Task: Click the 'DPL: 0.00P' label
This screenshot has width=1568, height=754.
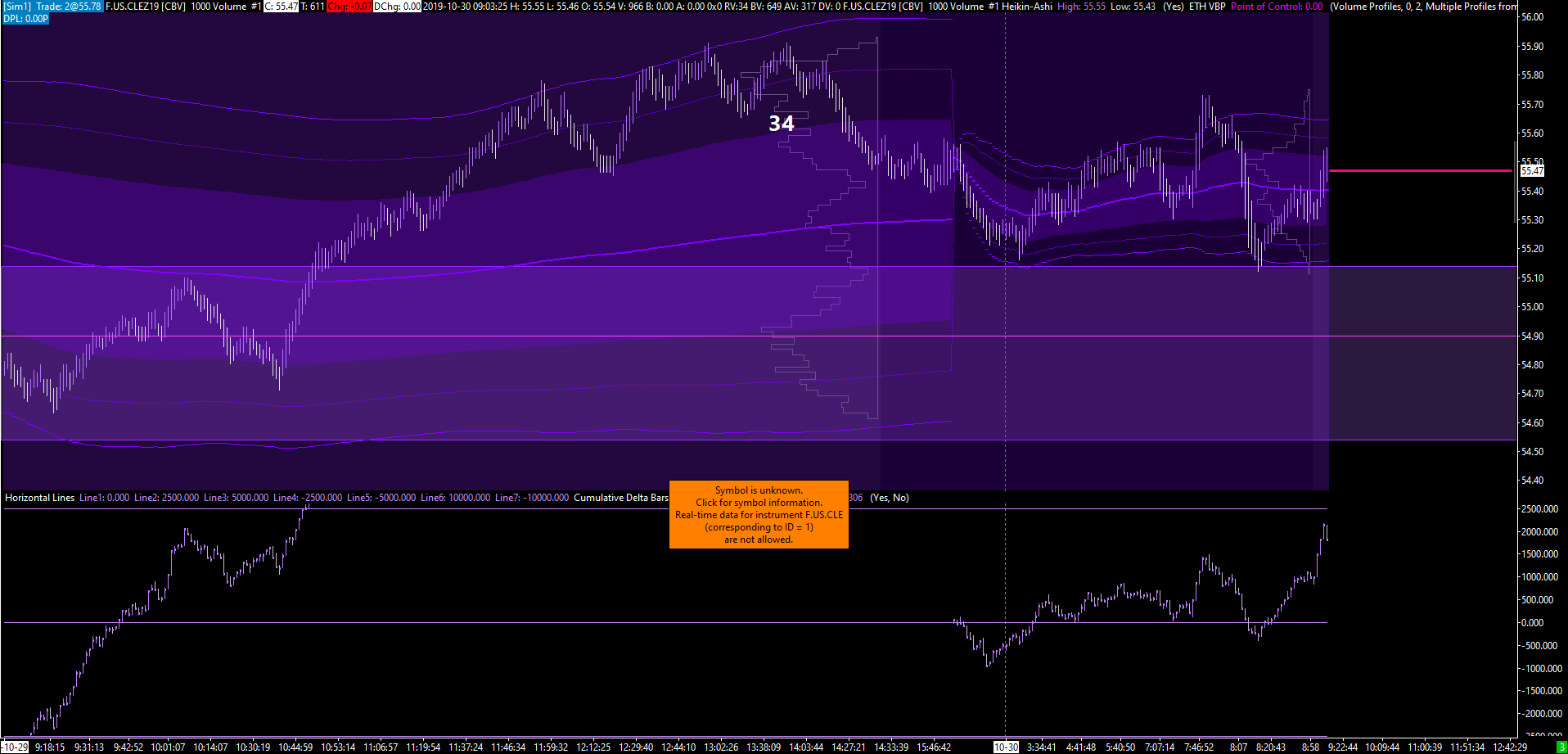Action: click(25, 18)
